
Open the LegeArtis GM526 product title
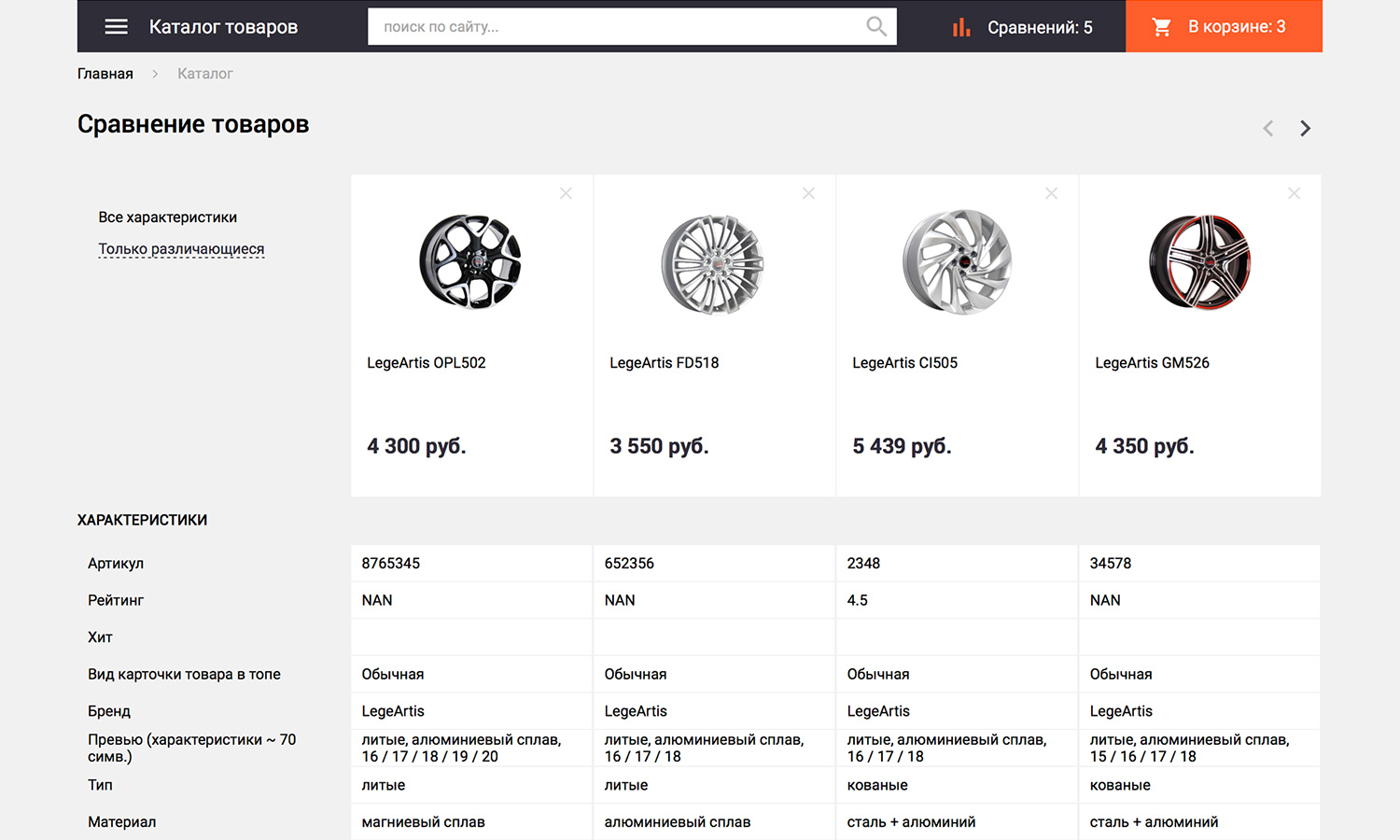pyautogui.click(x=1152, y=363)
